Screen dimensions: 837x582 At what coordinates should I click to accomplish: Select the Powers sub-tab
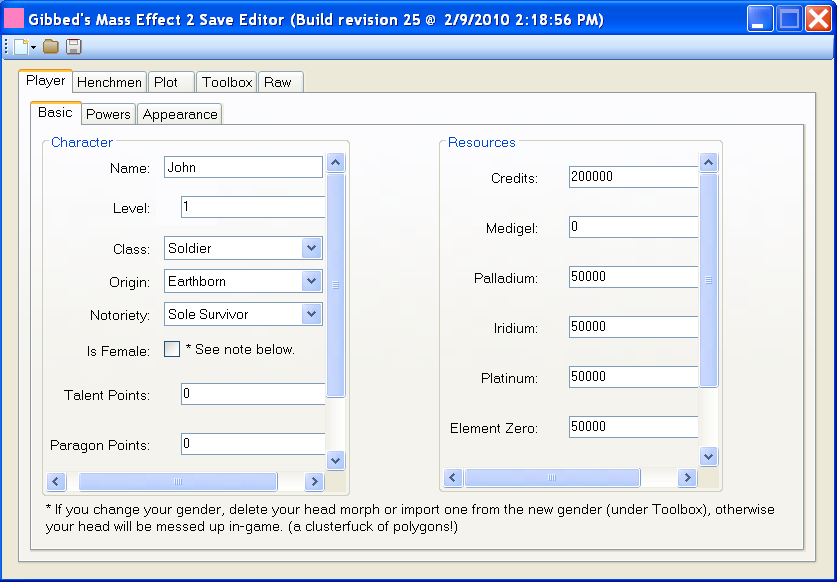click(x=108, y=114)
